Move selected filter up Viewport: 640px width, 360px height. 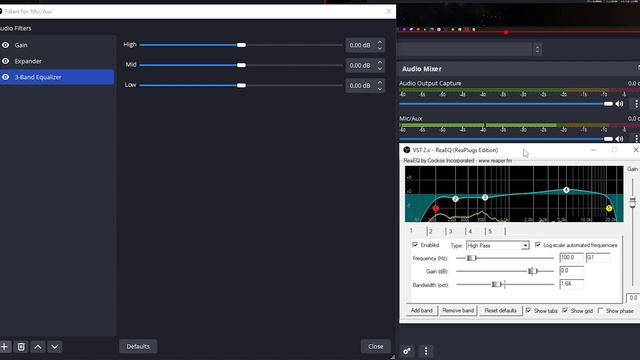coord(38,347)
